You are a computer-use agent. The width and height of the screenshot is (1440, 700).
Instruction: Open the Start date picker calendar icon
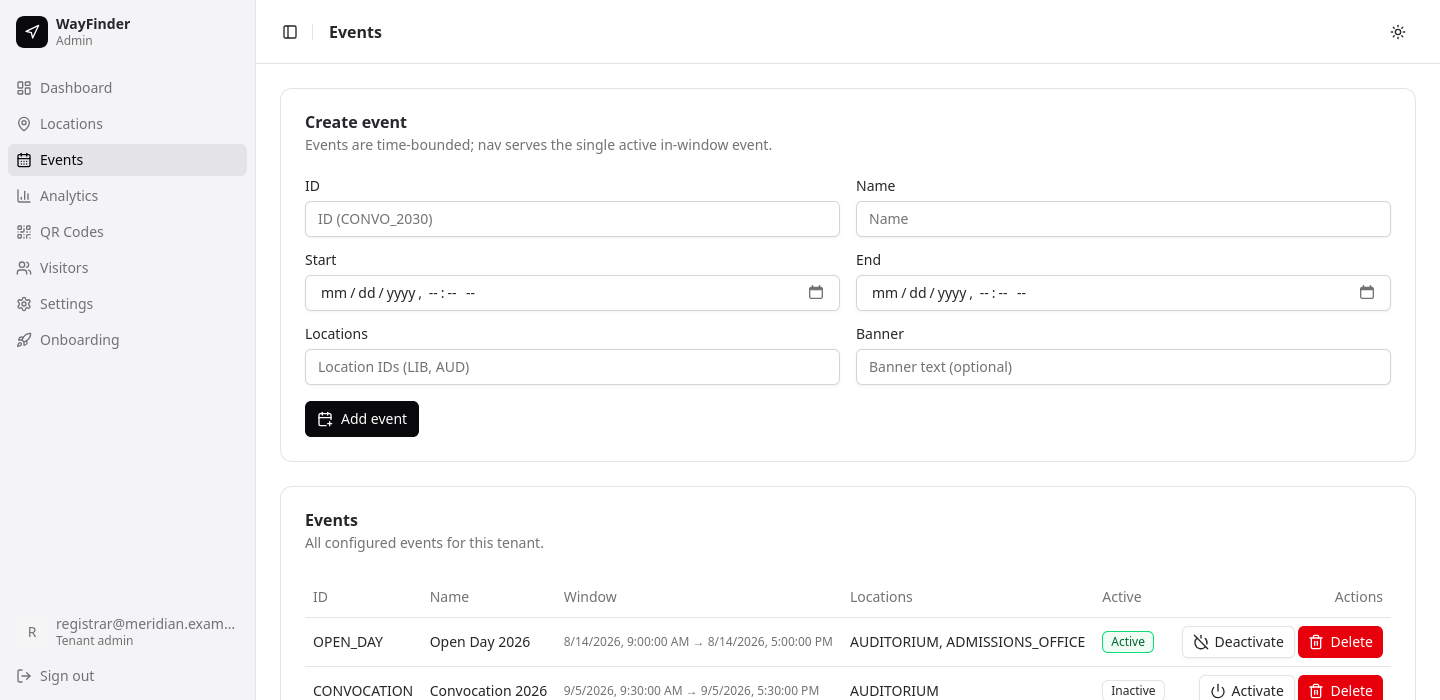pyautogui.click(x=816, y=293)
